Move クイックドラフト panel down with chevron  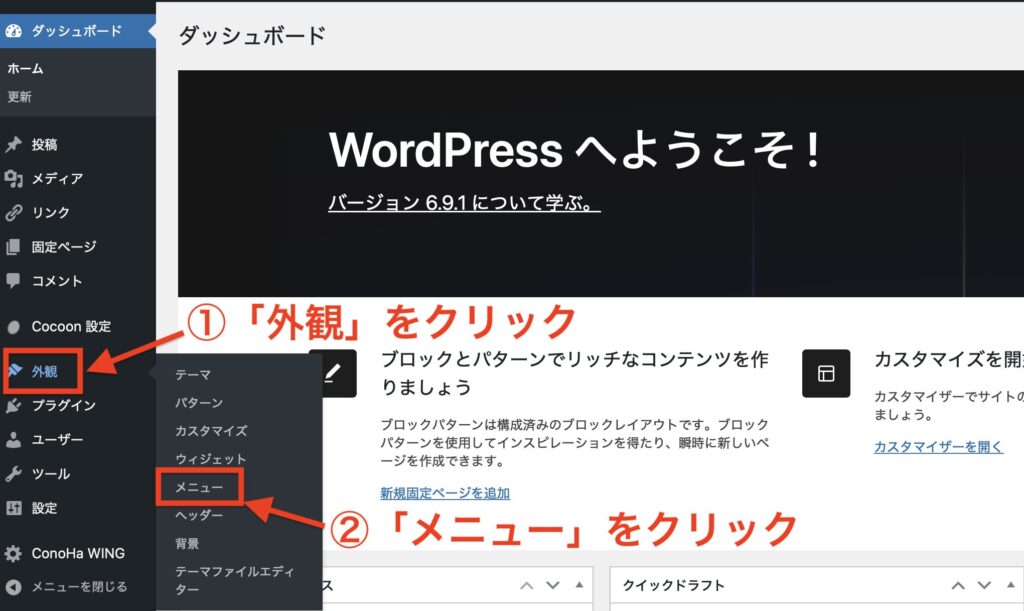(x=985, y=585)
